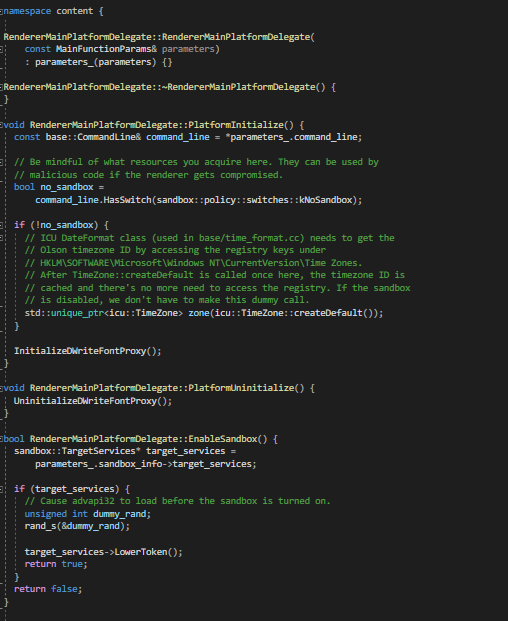Click the 'sandbox::TargetServices*' type
Viewport: 508px width, 621px height.
(x=77, y=451)
